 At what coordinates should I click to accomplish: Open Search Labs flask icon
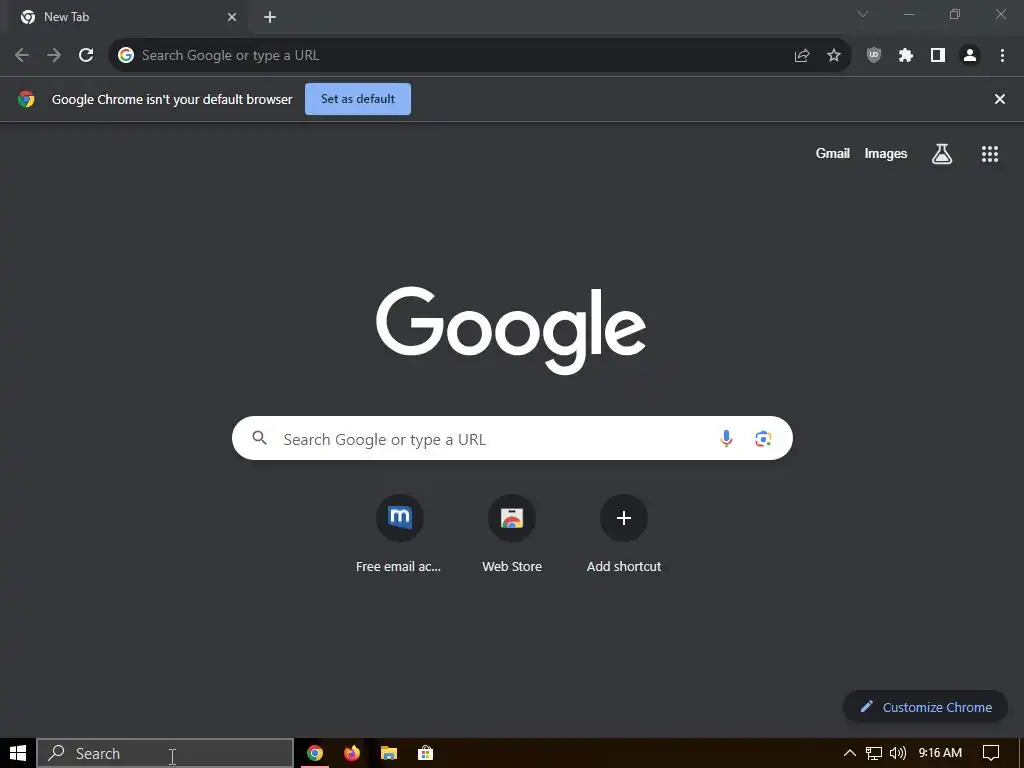(x=942, y=154)
